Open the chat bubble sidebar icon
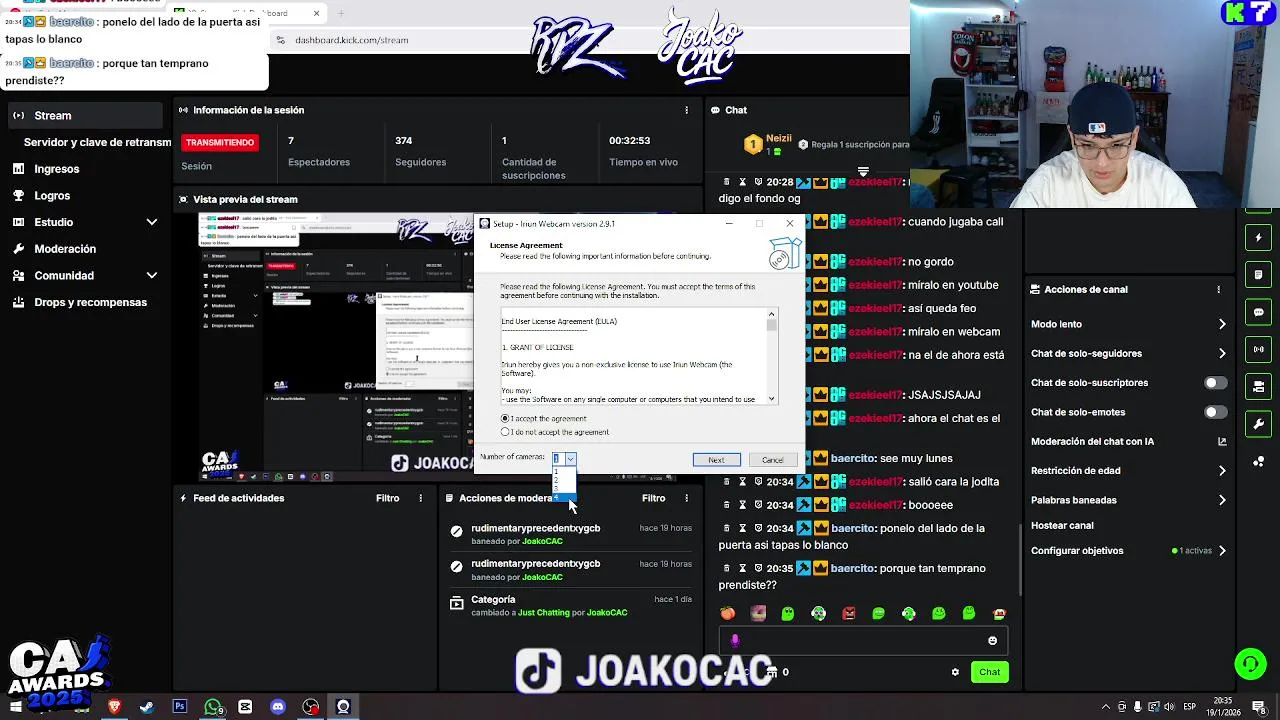The height and width of the screenshot is (720, 1280). click(1258, 312)
